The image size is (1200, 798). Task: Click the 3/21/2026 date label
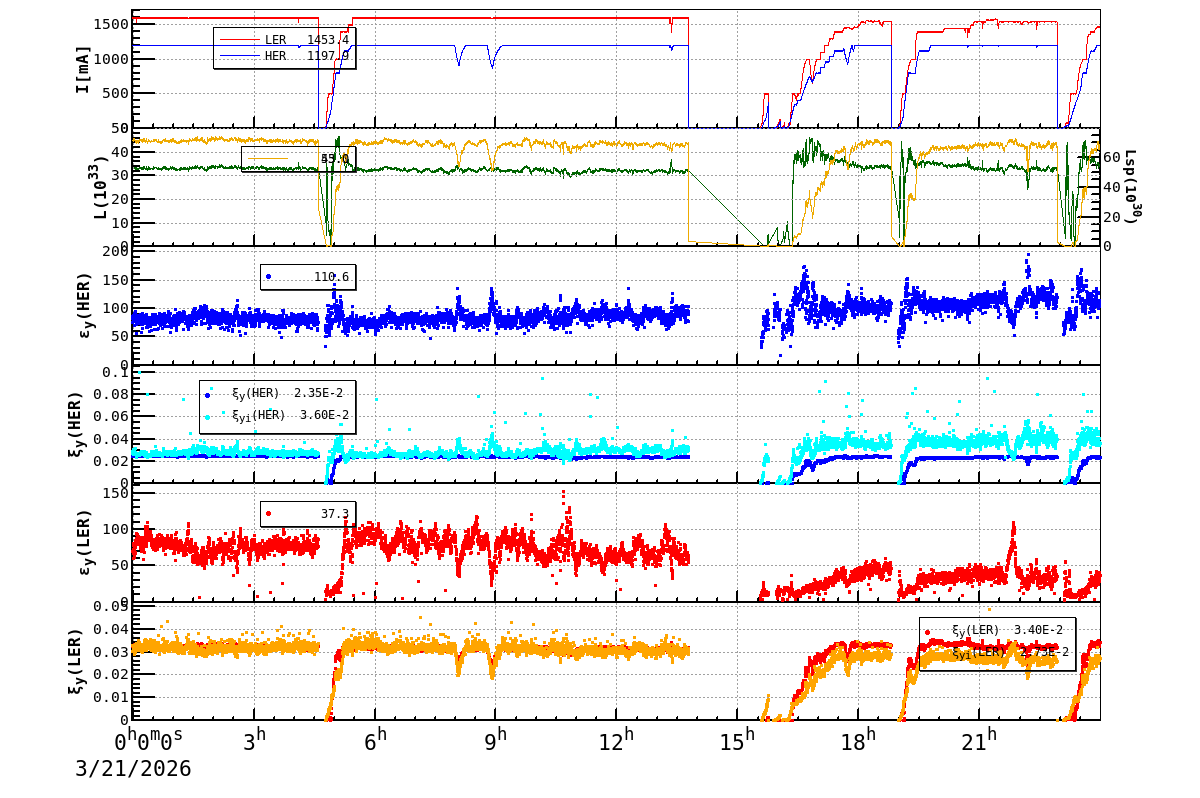133,769
